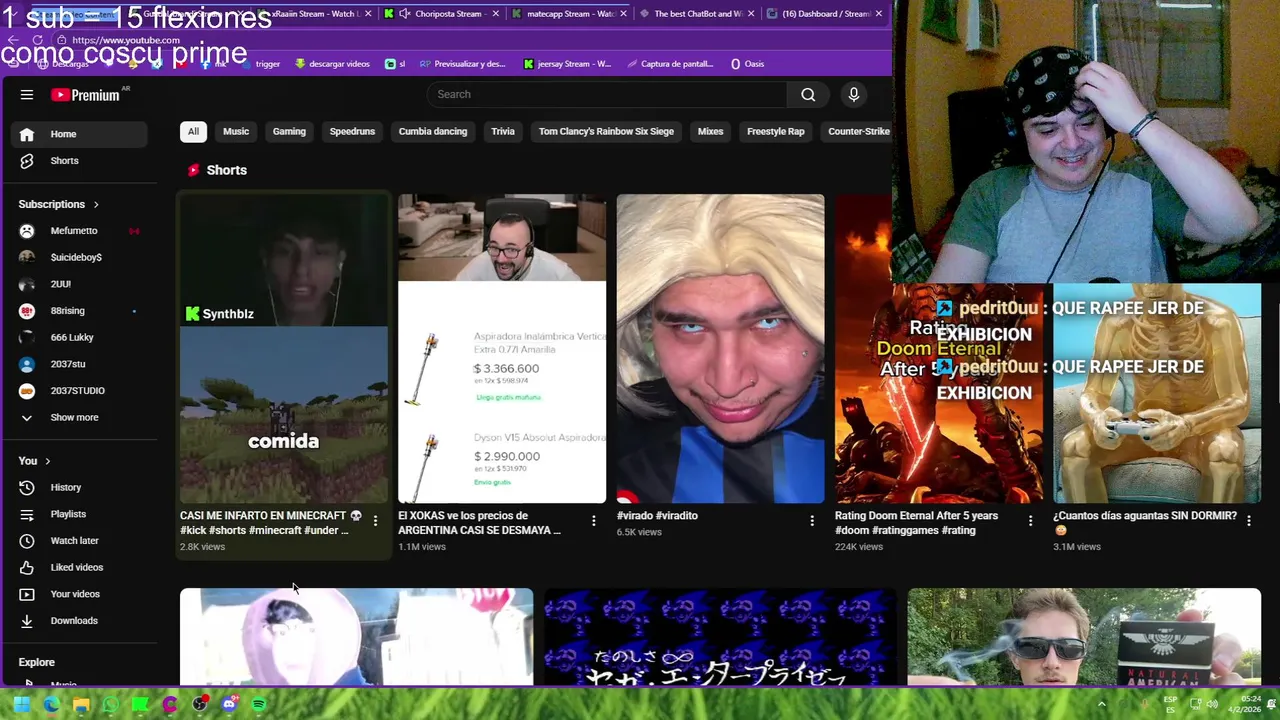The height and width of the screenshot is (720, 1280).
Task: Unmute the Choriposta Stream tab speaker icon
Action: pyautogui.click(x=404, y=14)
